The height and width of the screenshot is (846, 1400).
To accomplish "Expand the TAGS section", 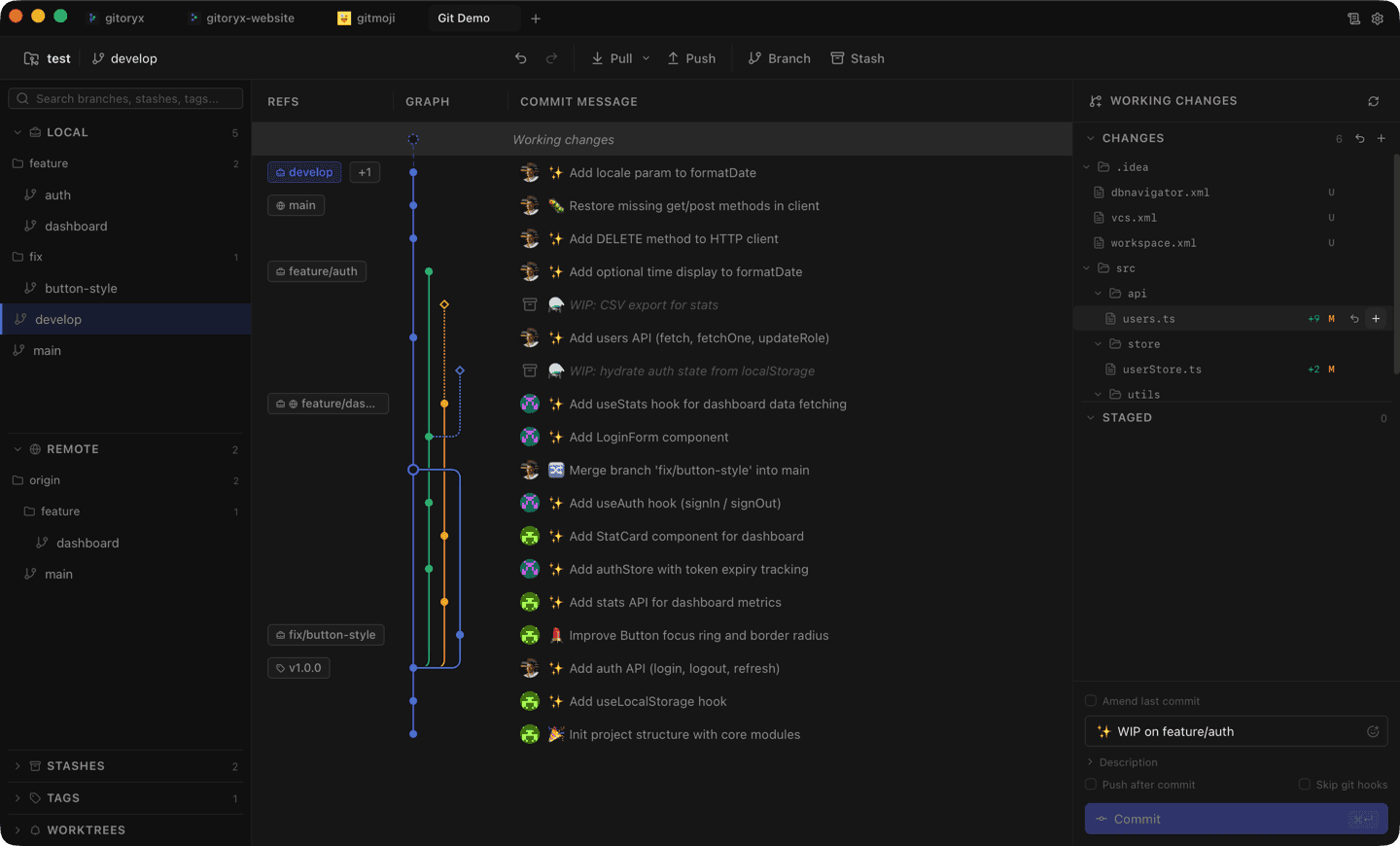I will (x=17, y=798).
